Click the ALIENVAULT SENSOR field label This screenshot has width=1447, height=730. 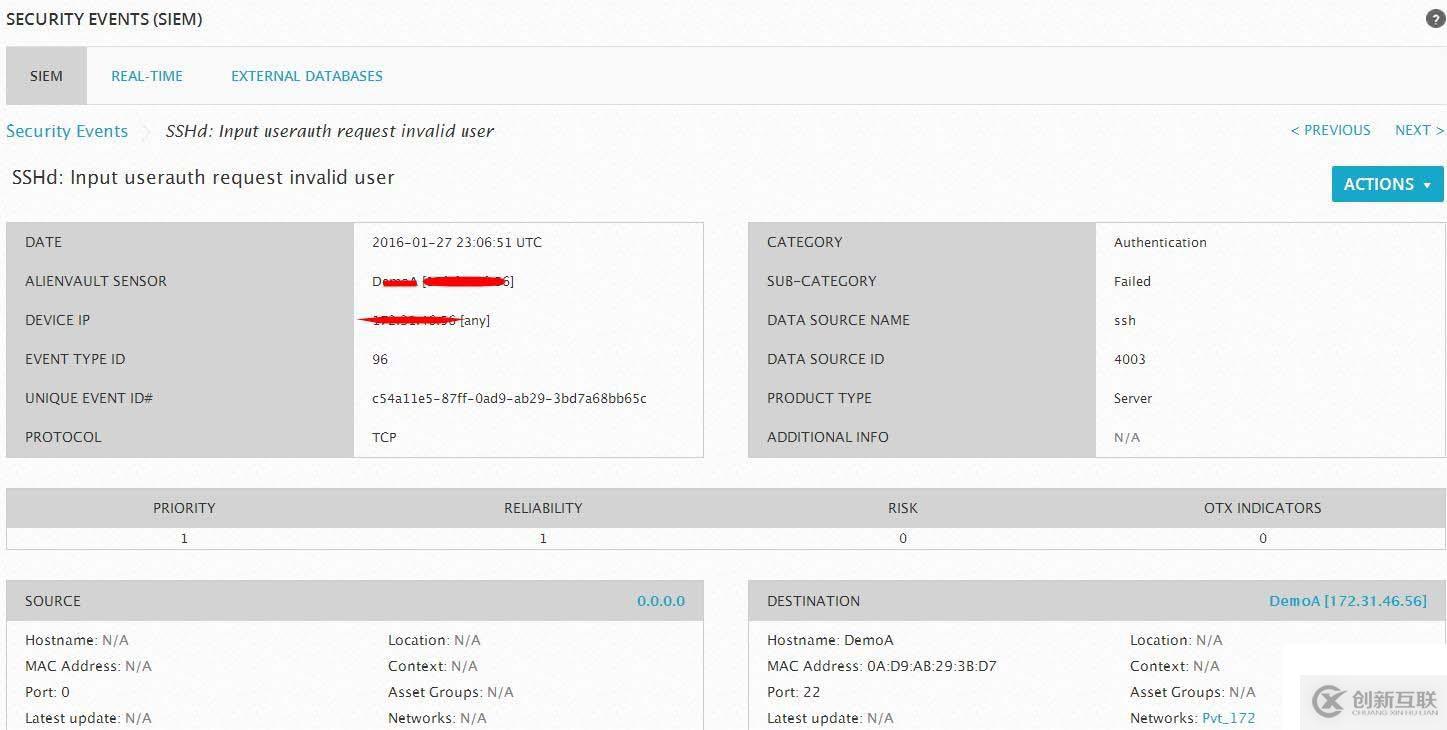[x=96, y=281]
